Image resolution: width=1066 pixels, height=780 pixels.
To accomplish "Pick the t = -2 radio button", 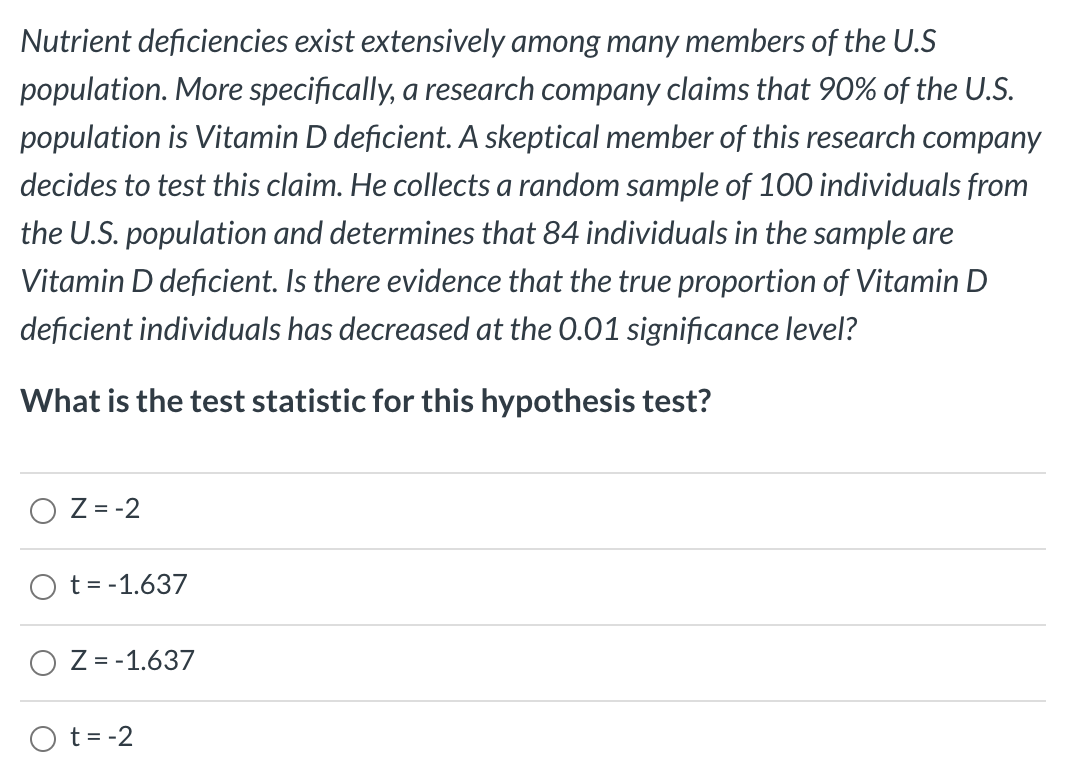I will coord(43,739).
